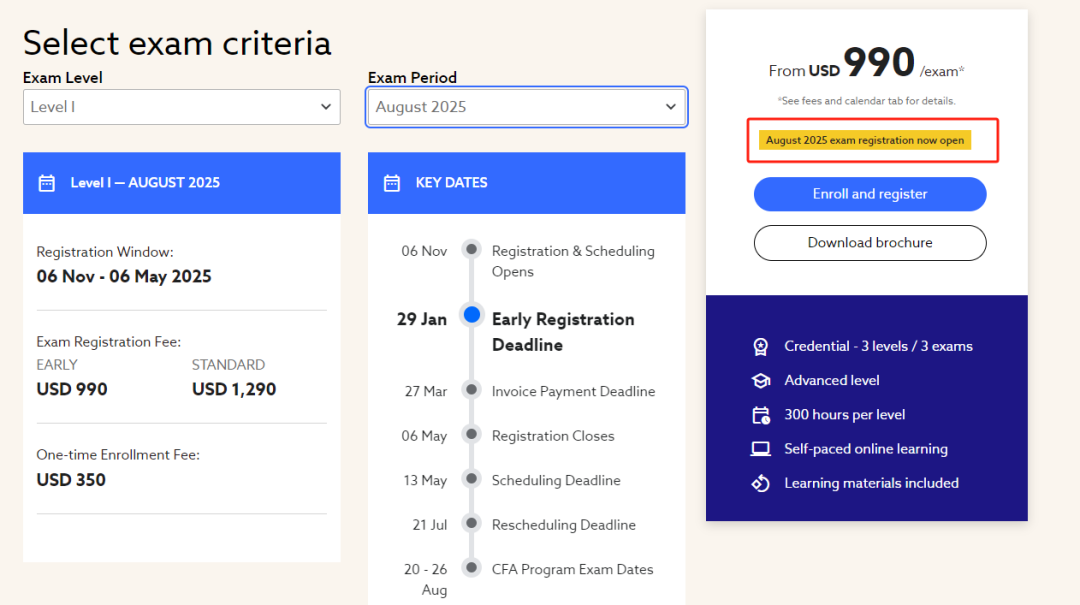Select the 06 Nov timeline marker dot
The width and height of the screenshot is (1080, 605).
471,249
